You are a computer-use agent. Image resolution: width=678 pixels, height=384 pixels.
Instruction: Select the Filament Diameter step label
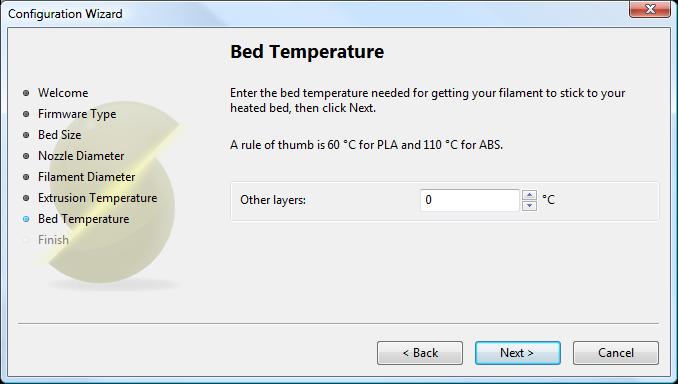point(86,177)
